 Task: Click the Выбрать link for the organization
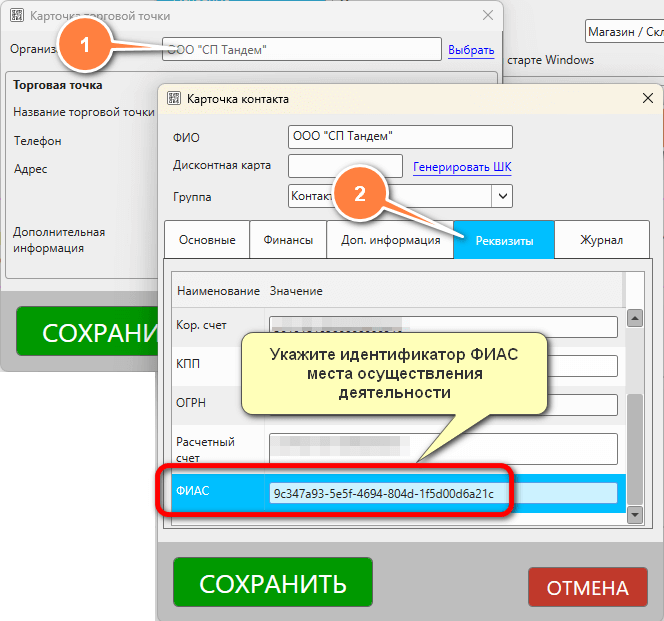click(471, 50)
